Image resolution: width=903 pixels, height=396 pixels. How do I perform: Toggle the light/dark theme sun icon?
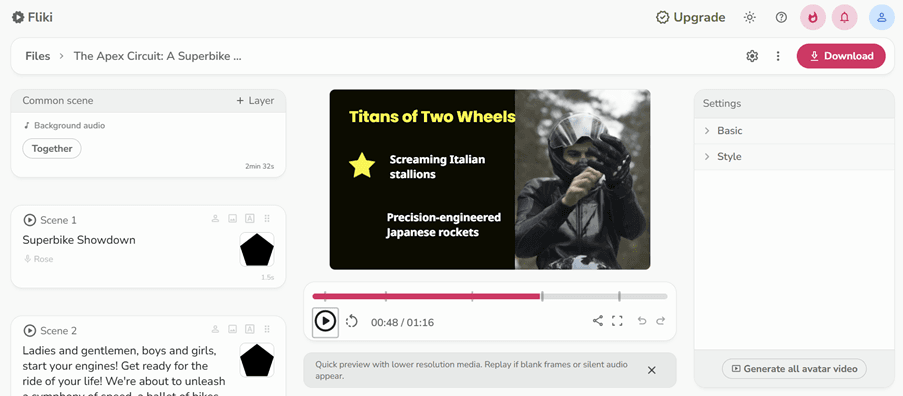749,17
